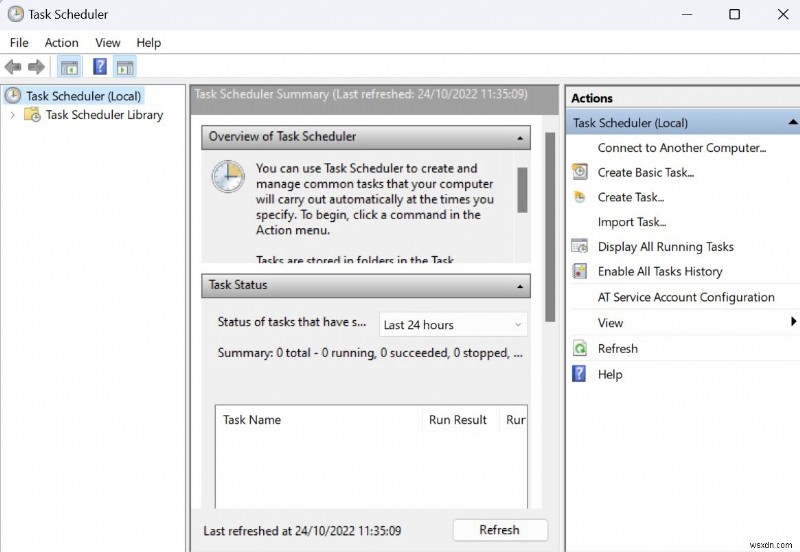The image size is (800, 552).
Task: Click the Summary: 0 total text
Action: point(369,353)
